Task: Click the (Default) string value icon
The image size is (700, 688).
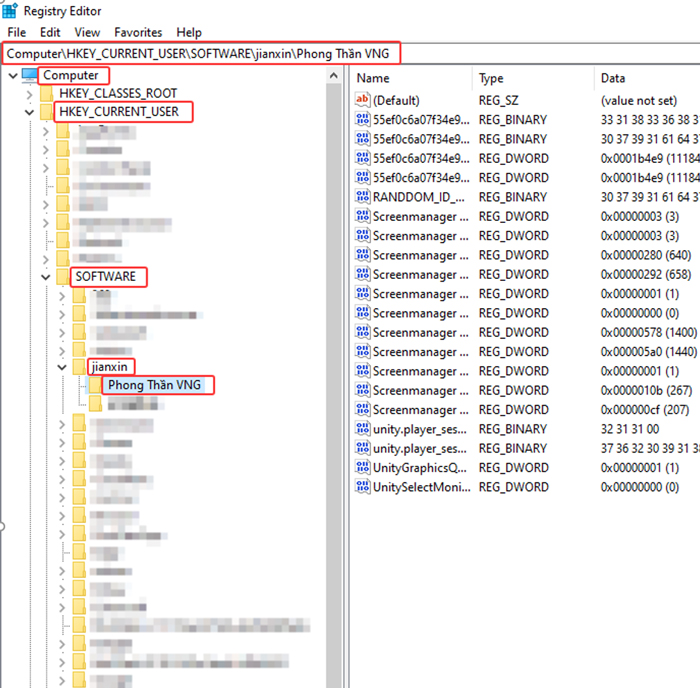Action: [362, 101]
